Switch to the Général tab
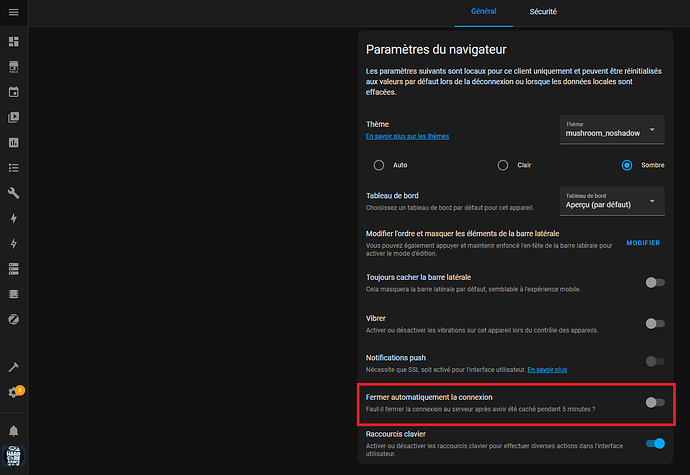The image size is (690, 475). (483, 12)
